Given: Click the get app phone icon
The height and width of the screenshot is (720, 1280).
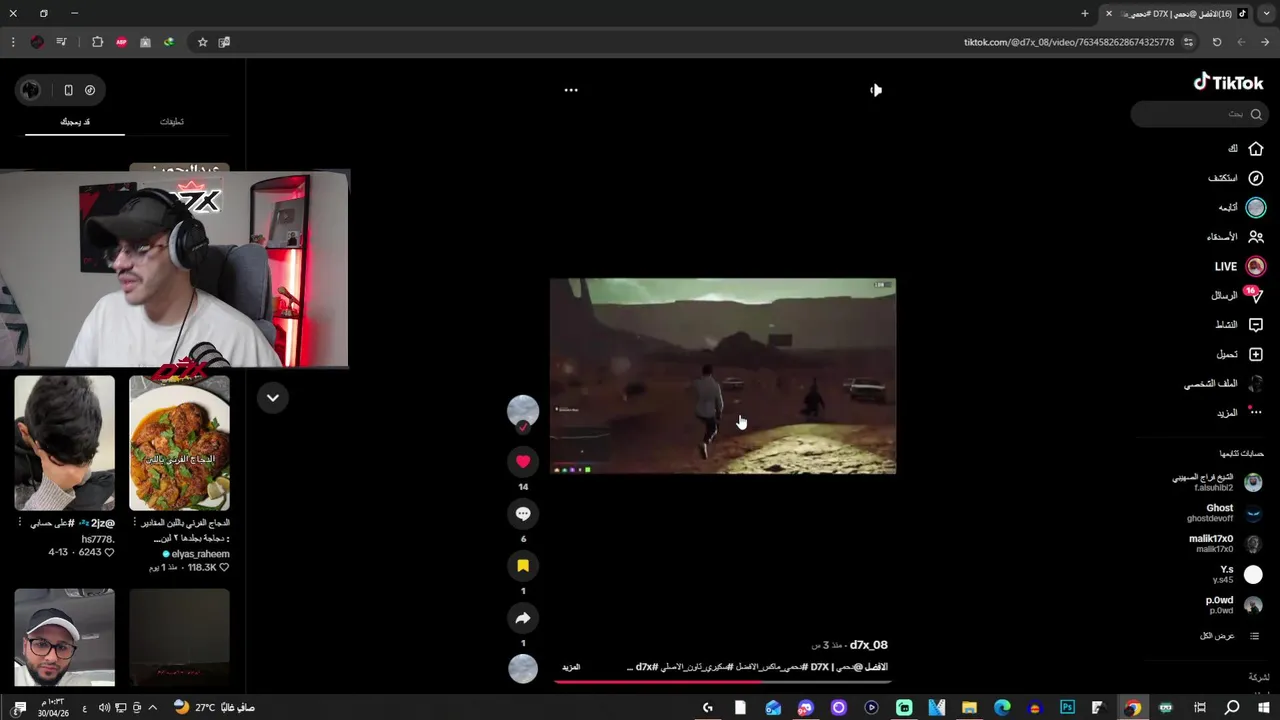Looking at the screenshot, I should 68,90.
